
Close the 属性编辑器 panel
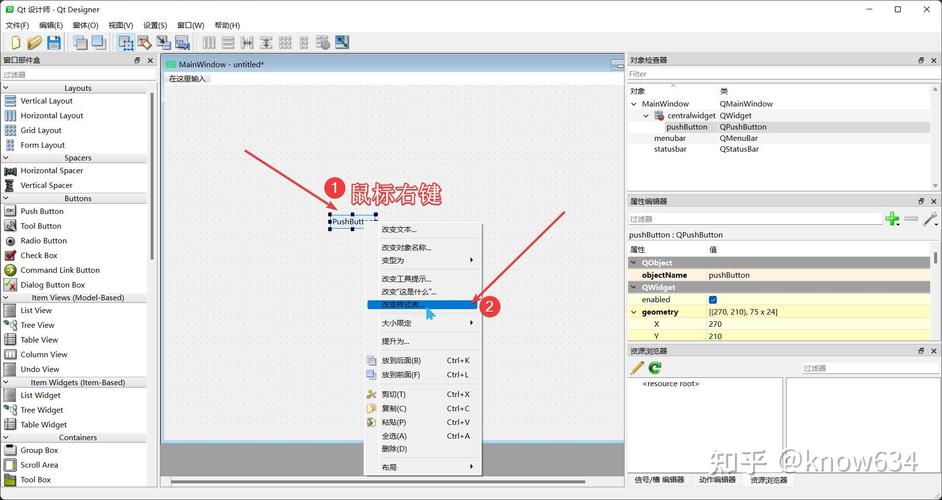934,201
